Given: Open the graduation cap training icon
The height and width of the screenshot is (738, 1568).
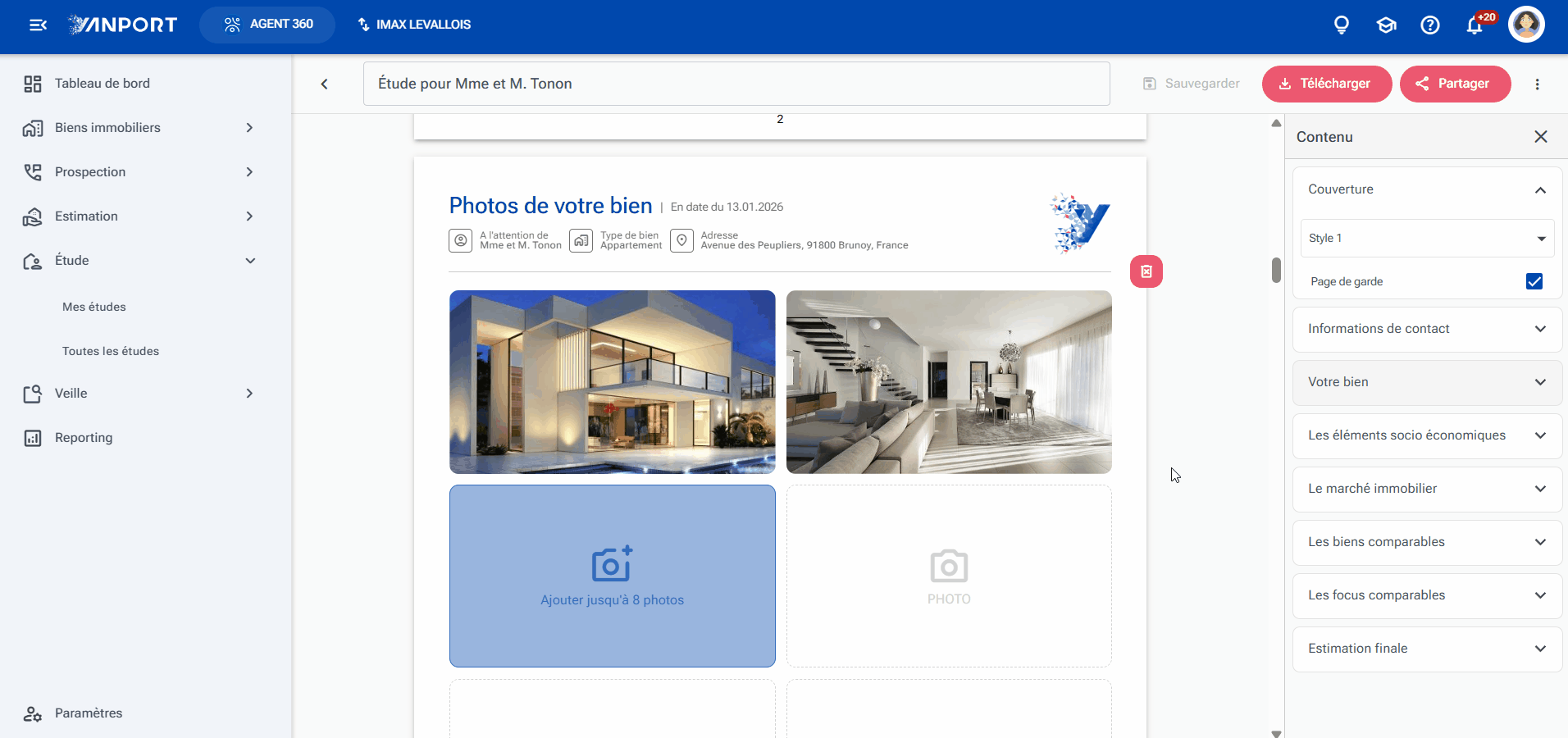Looking at the screenshot, I should (1386, 25).
